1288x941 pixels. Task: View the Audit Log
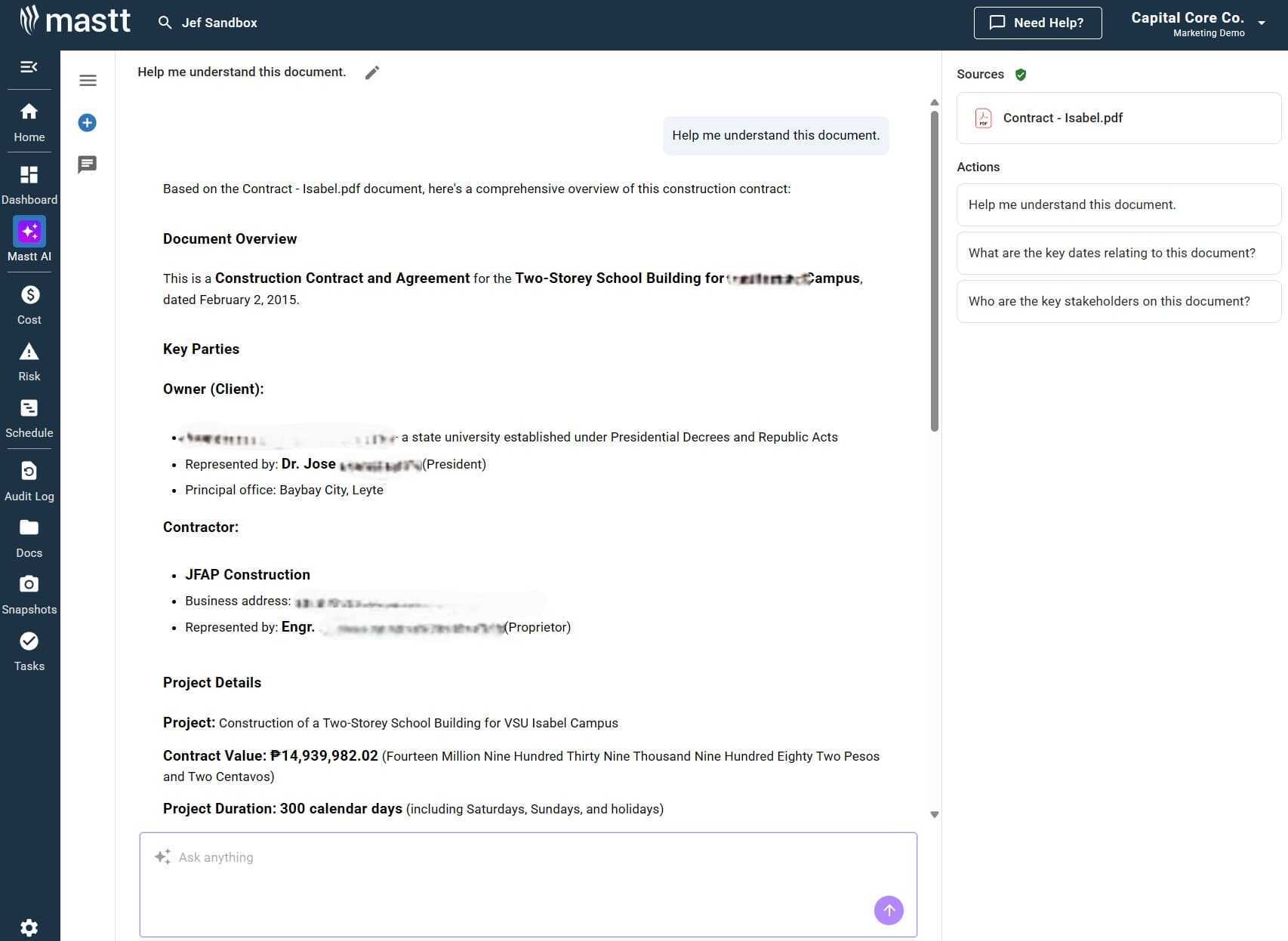[x=29, y=481]
